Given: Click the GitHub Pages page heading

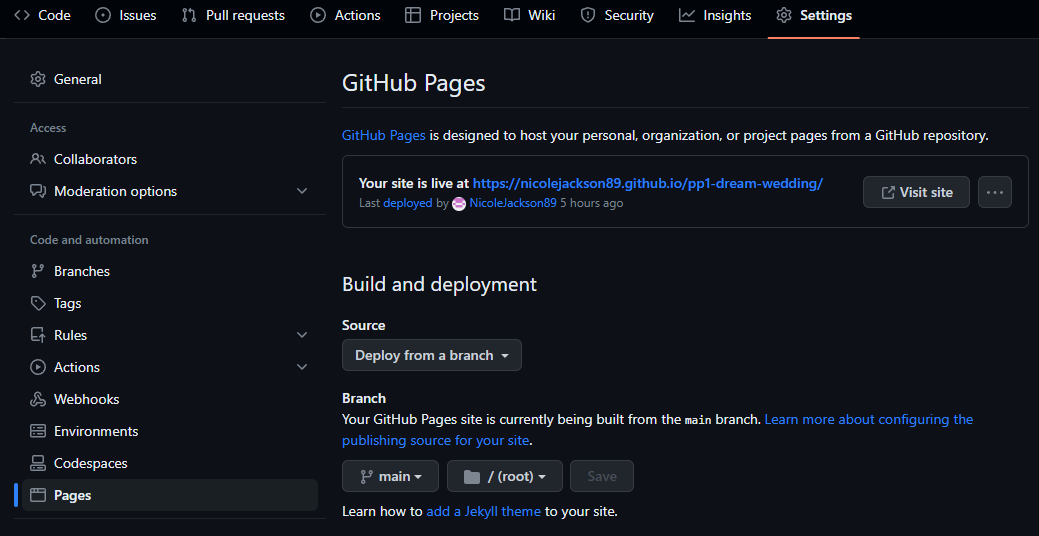Looking at the screenshot, I should click(413, 83).
